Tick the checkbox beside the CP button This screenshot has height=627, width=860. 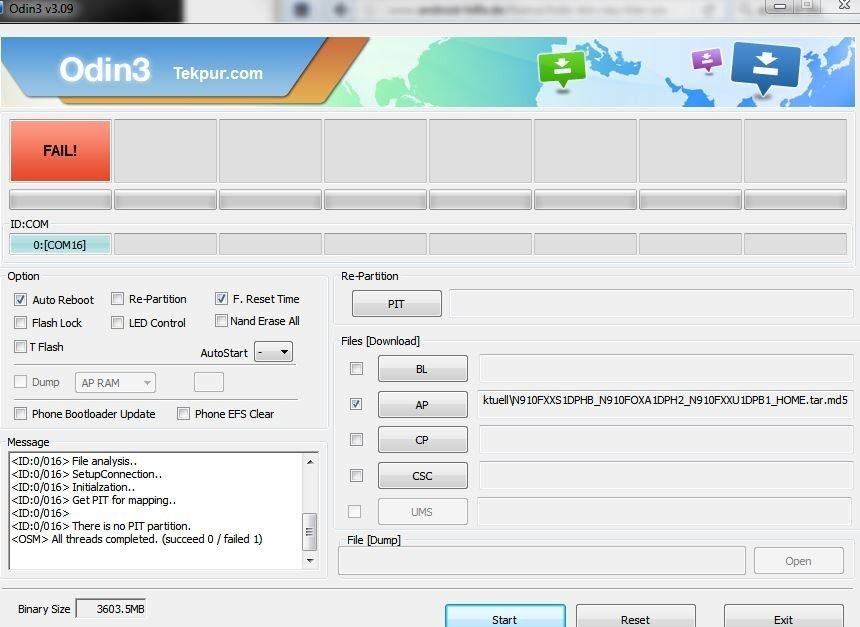click(x=357, y=439)
